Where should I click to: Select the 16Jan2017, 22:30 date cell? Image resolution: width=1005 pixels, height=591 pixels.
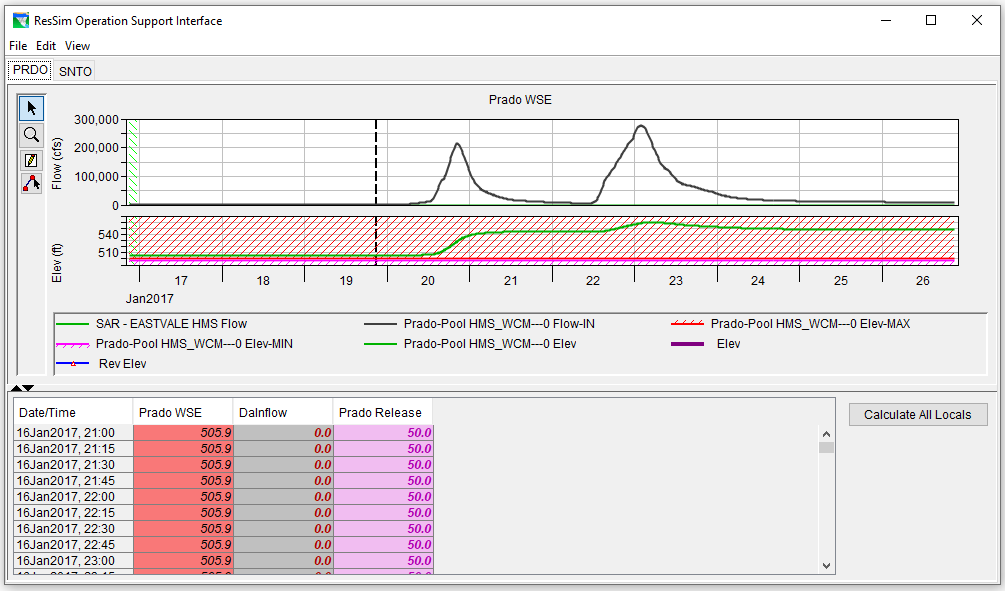[73, 529]
